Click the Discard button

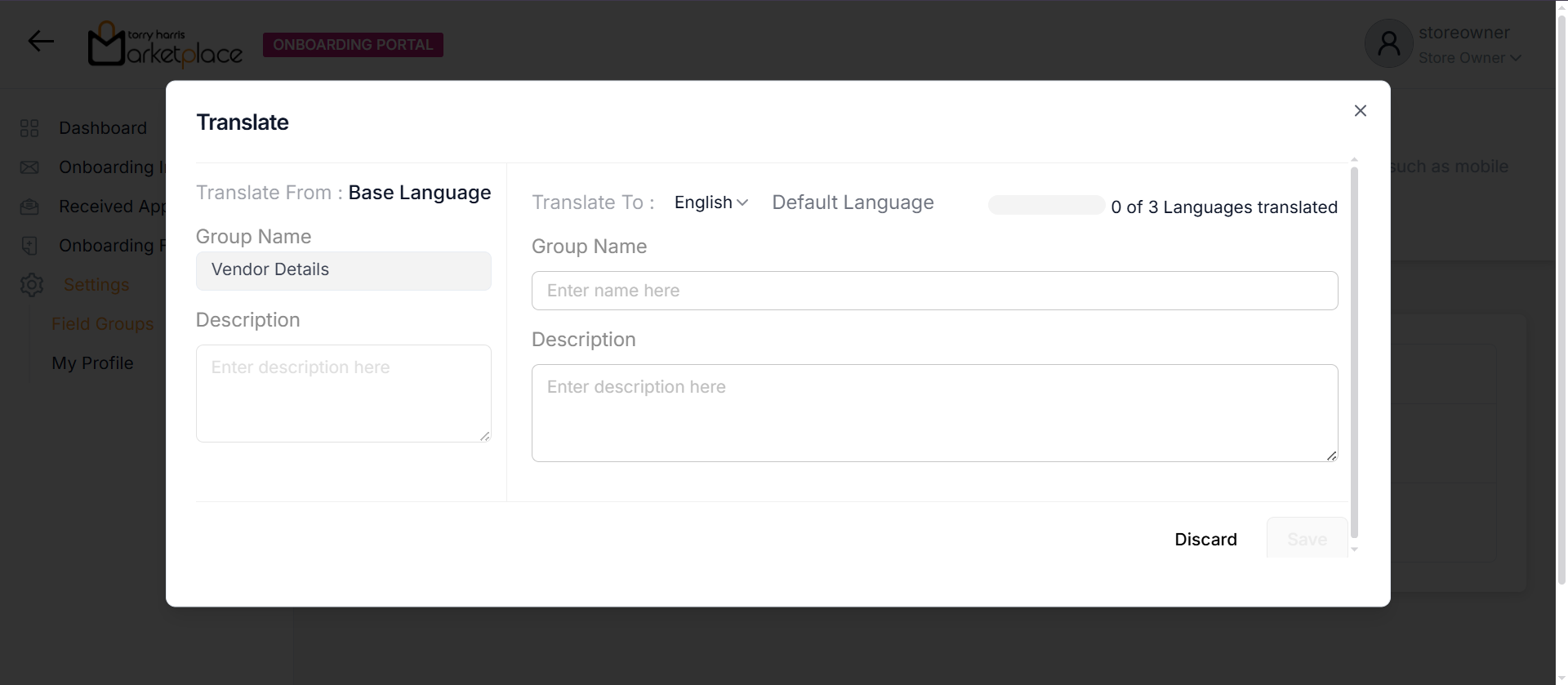point(1205,540)
